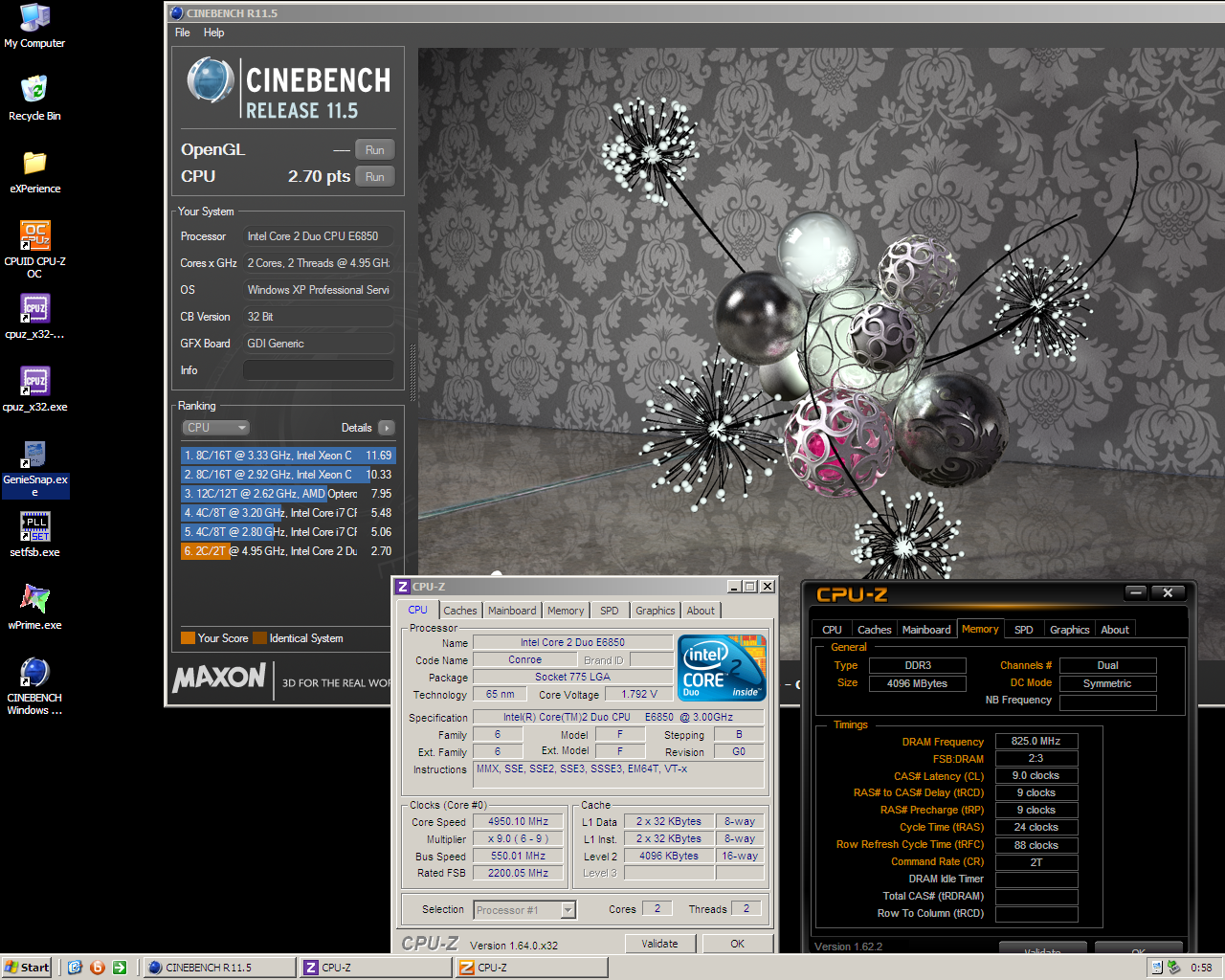The height and width of the screenshot is (980, 1225).
Task: Minimize the dark CPU-Z window
Action: 1136,593
